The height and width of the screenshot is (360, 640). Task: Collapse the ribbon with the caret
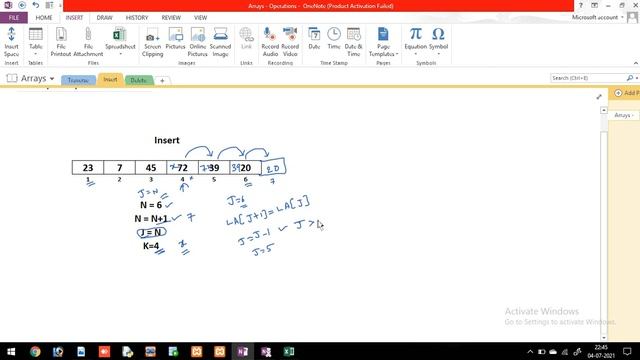[x=636, y=63]
